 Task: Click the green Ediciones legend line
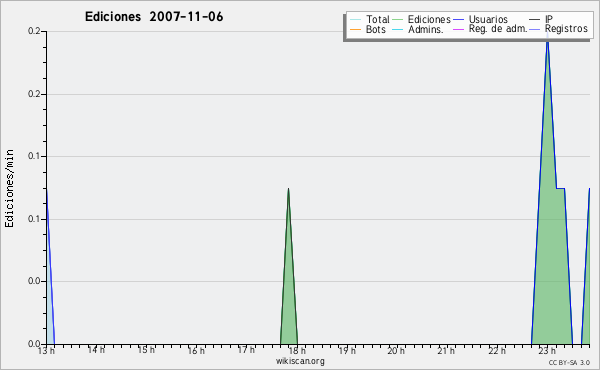[x=398, y=20]
